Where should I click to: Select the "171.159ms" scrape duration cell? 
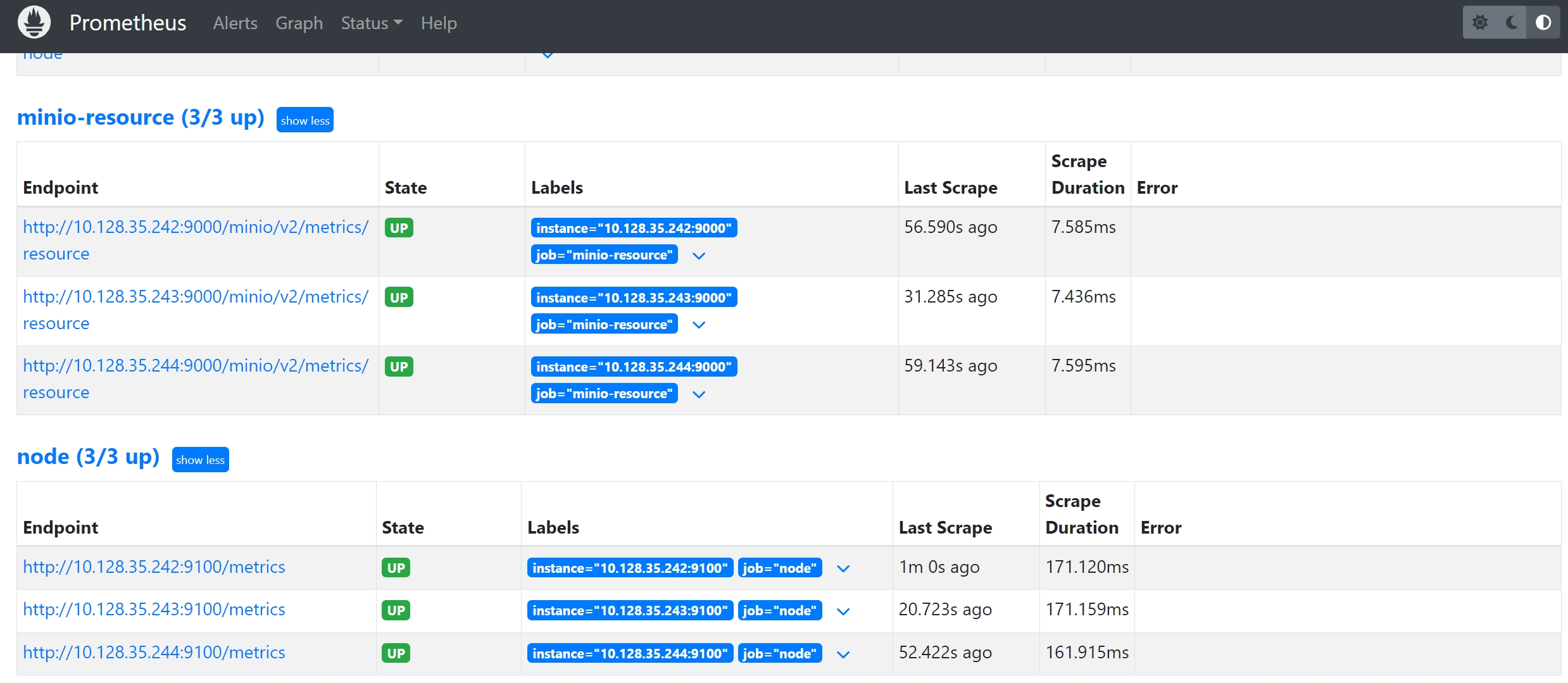coord(1087,610)
